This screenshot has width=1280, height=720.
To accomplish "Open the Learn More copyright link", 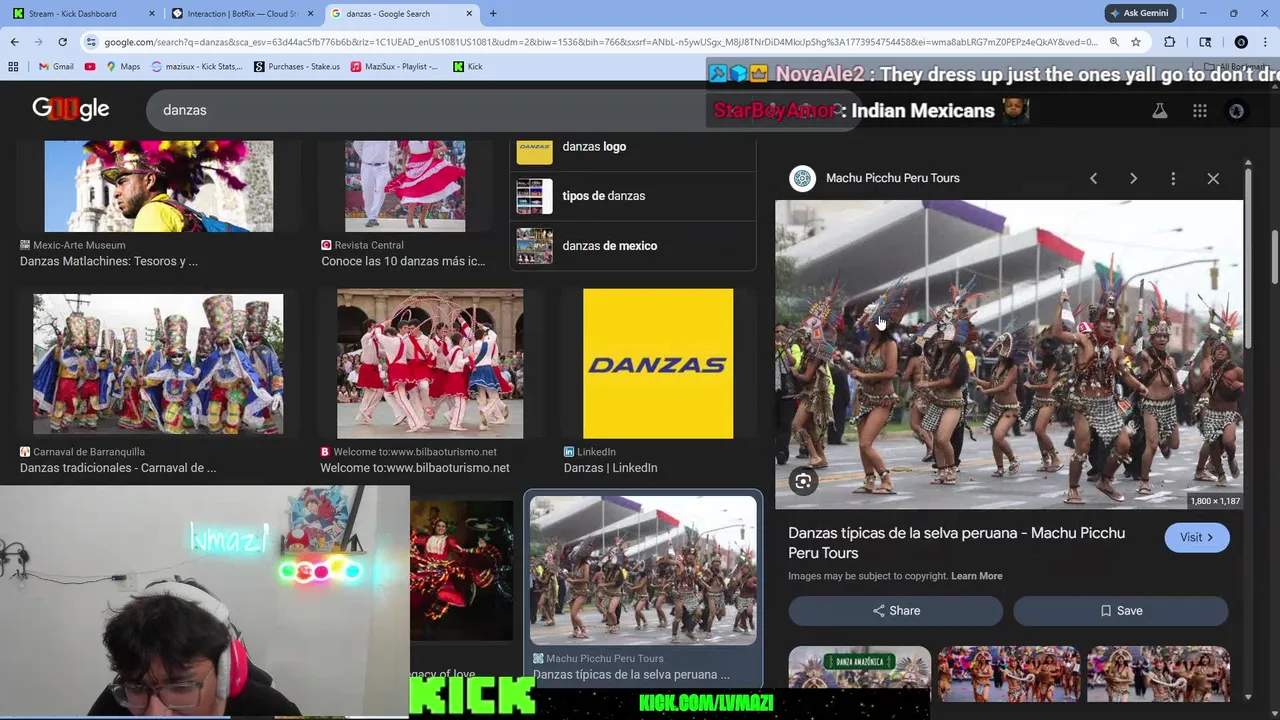I will tap(977, 576).
